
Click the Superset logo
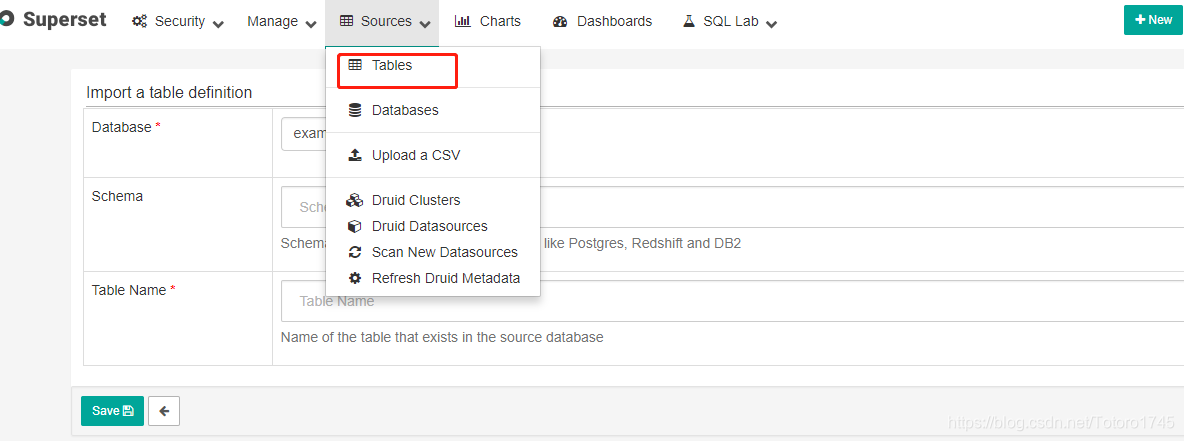pos(6,19)
